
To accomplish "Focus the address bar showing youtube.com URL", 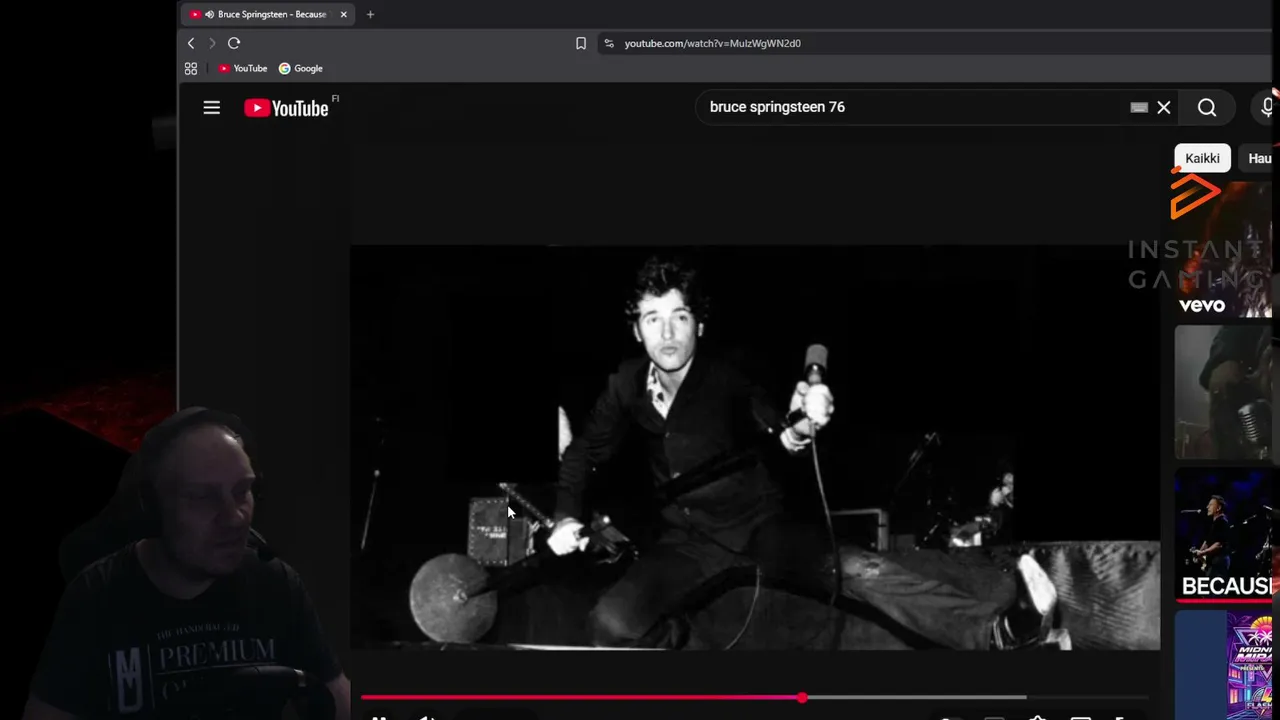I will point(937,43).
